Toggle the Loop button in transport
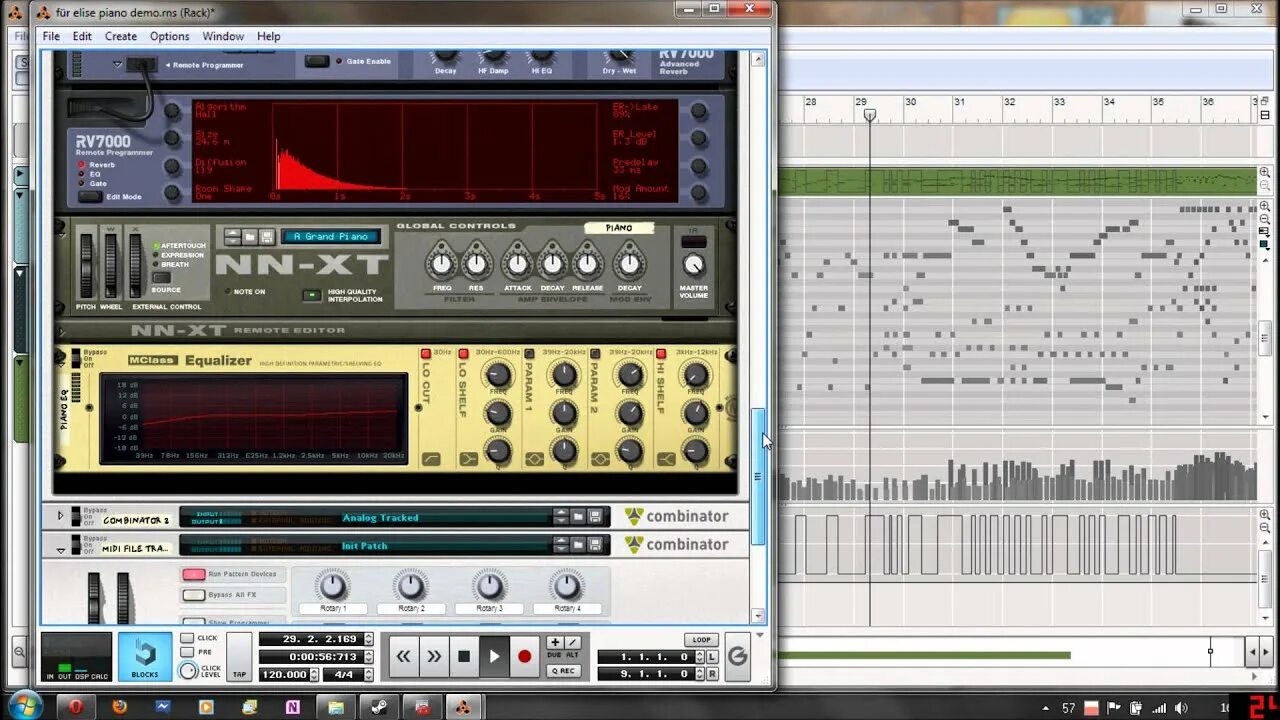 701,640
